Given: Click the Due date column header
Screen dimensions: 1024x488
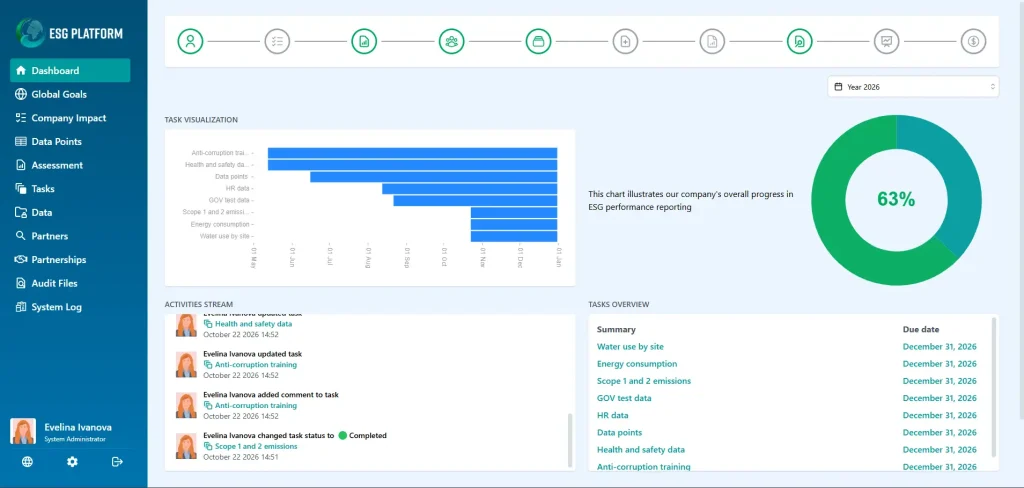Looking at the screenshot, I should (x=921, y=329).
